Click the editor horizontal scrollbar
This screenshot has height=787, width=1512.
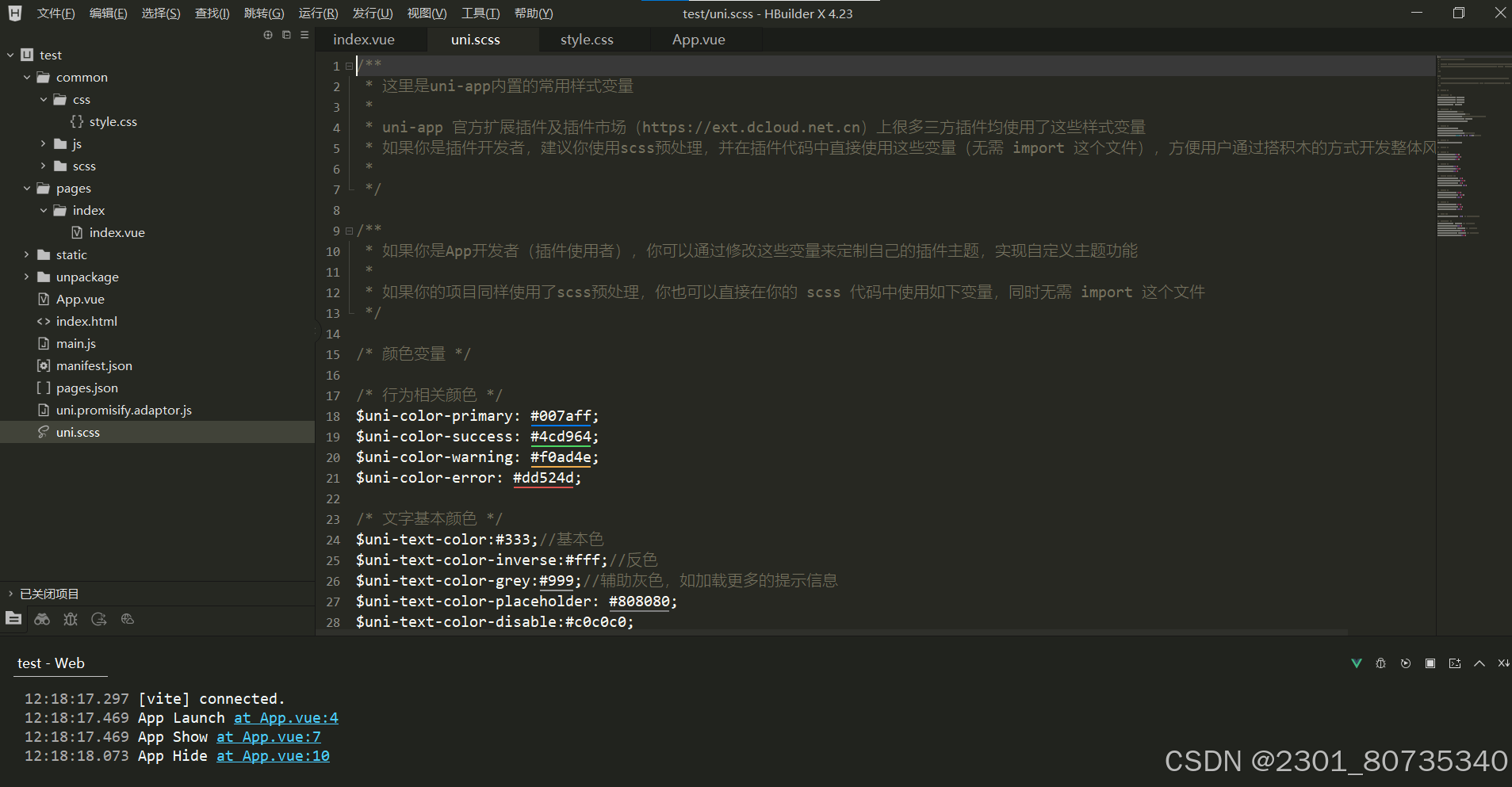pos(833,632)
